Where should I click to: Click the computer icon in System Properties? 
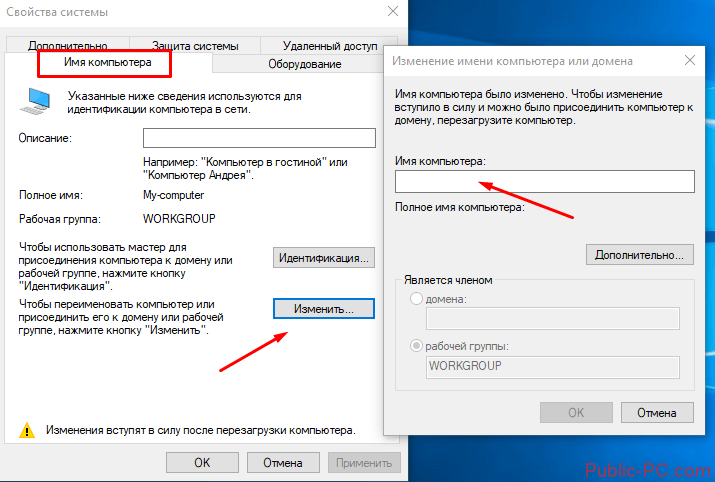(35, 101)
